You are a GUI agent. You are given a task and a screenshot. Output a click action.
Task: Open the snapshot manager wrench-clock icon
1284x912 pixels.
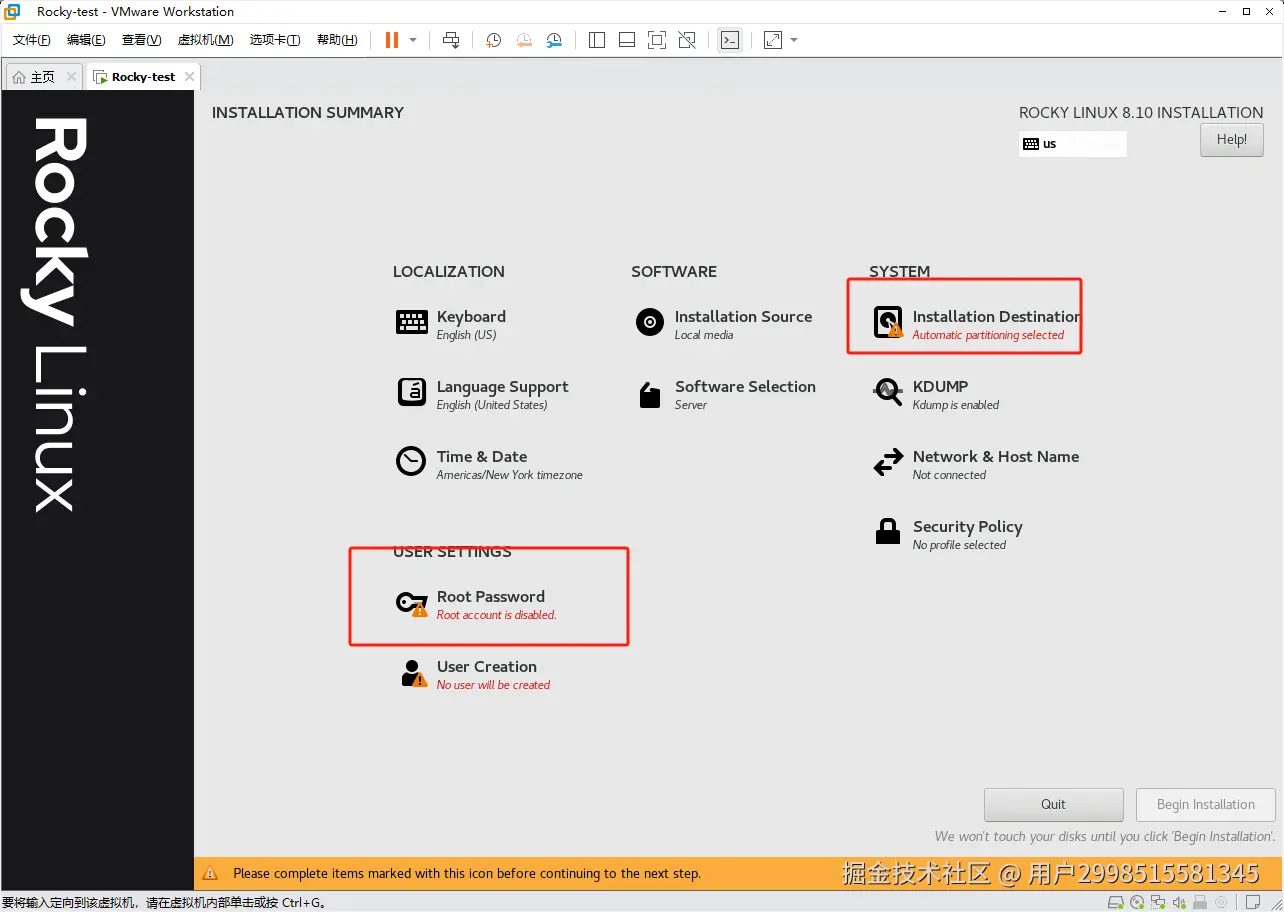(x=554, y=40)
